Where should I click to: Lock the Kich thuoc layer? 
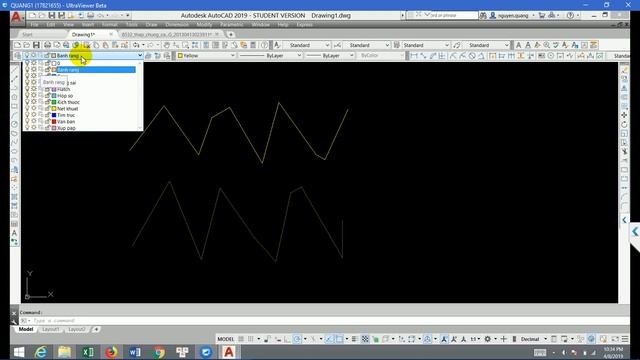(x=47, y=102)
